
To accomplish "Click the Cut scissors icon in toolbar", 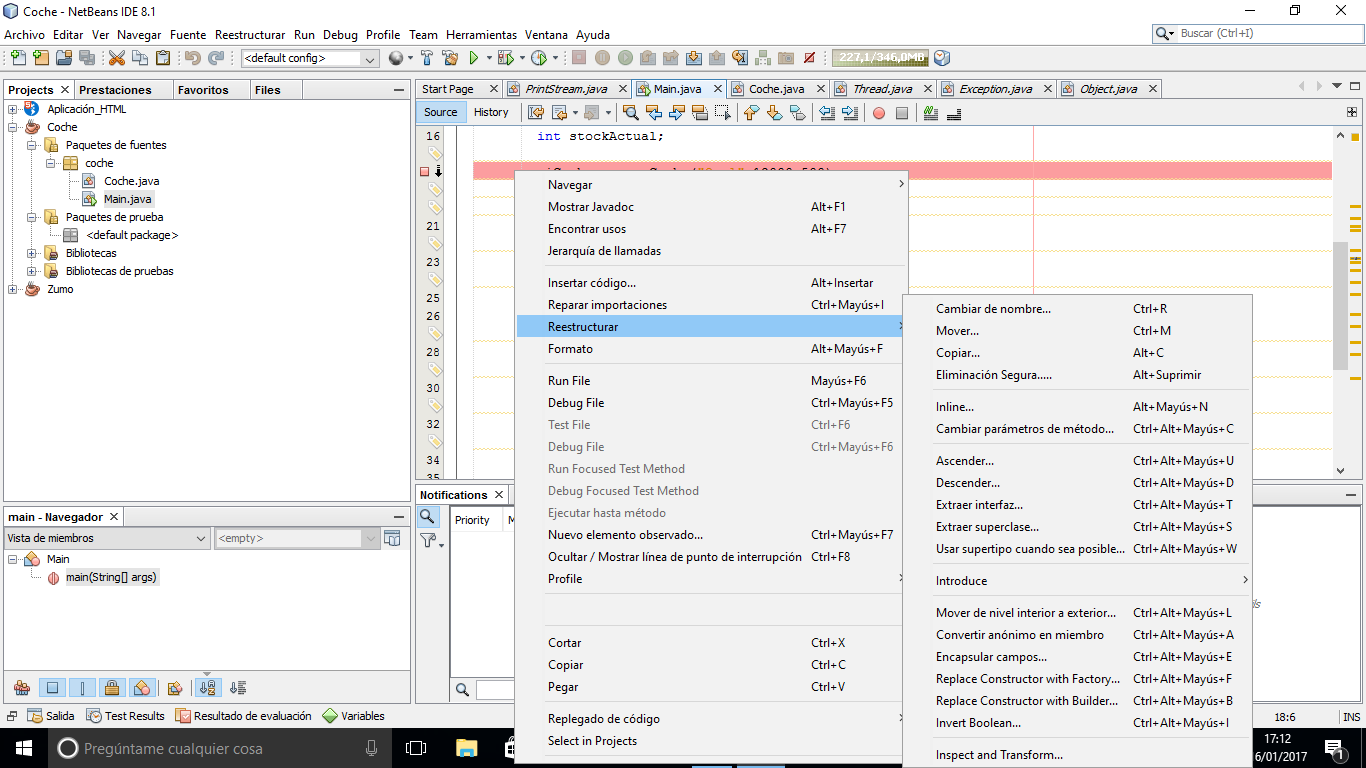I will click(117, 58).
